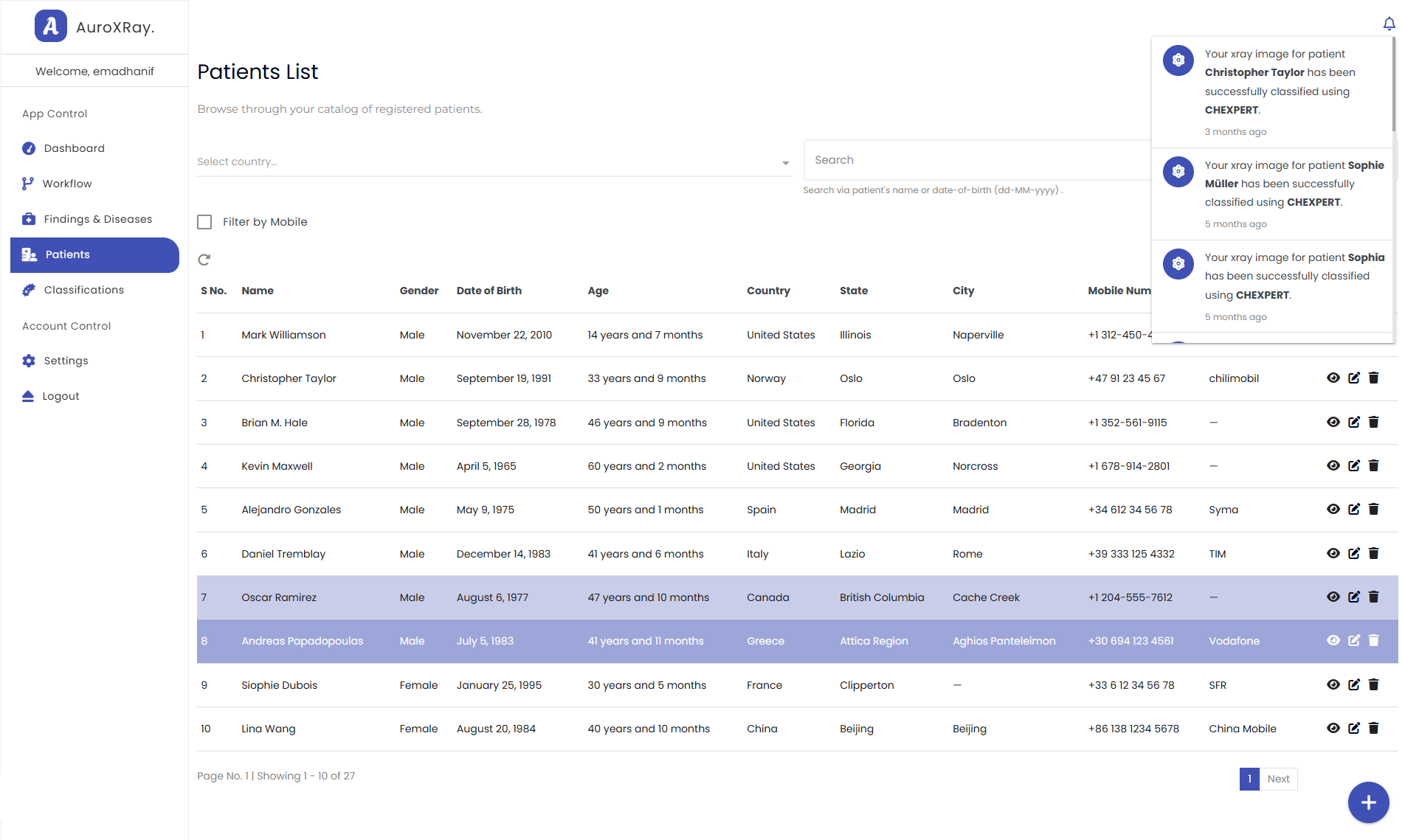Switch to the Patients menu item
This screenshot has height=840, width=1405.
pyautogui.click(x=68, y=254)
